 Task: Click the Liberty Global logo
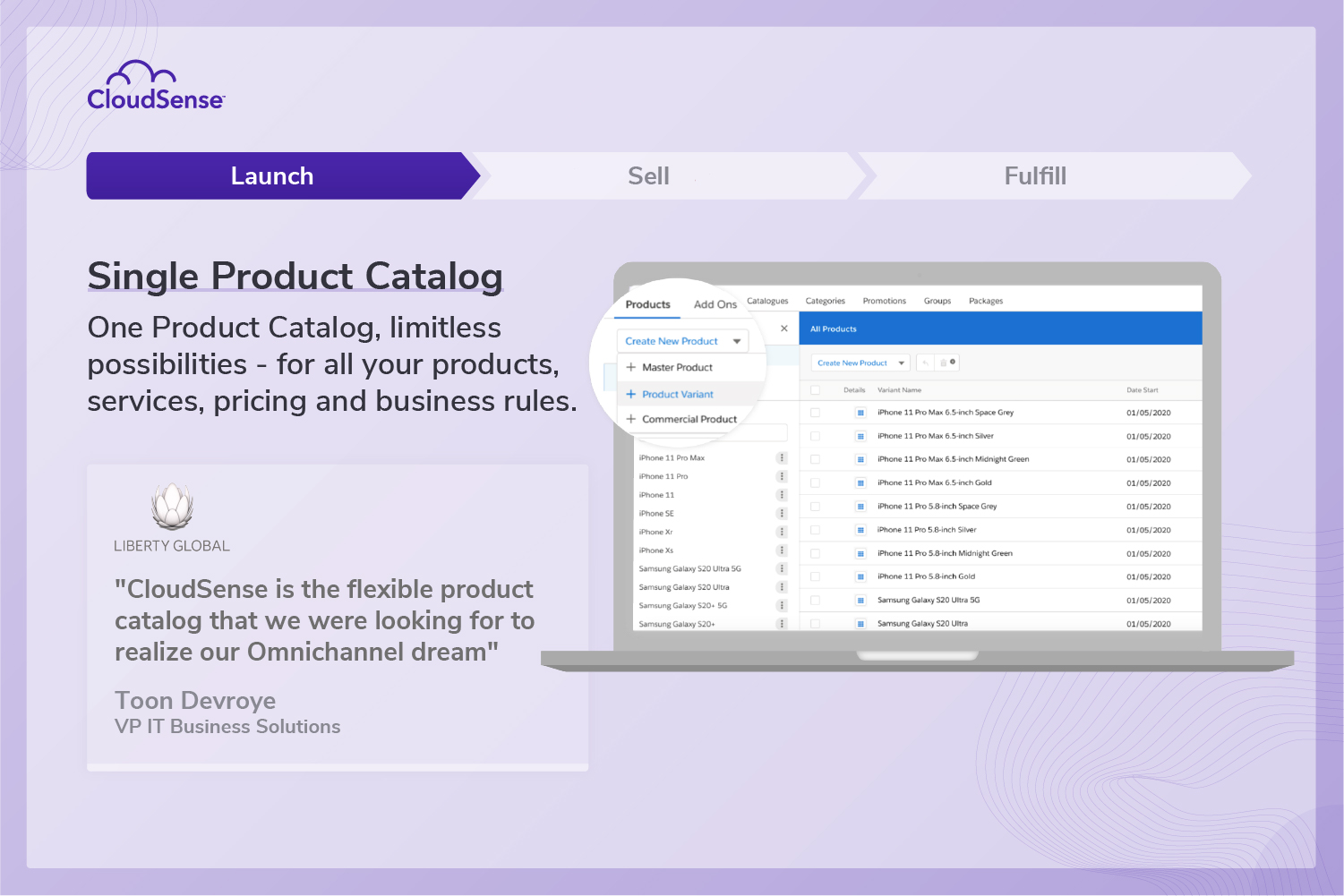[172, 504]
